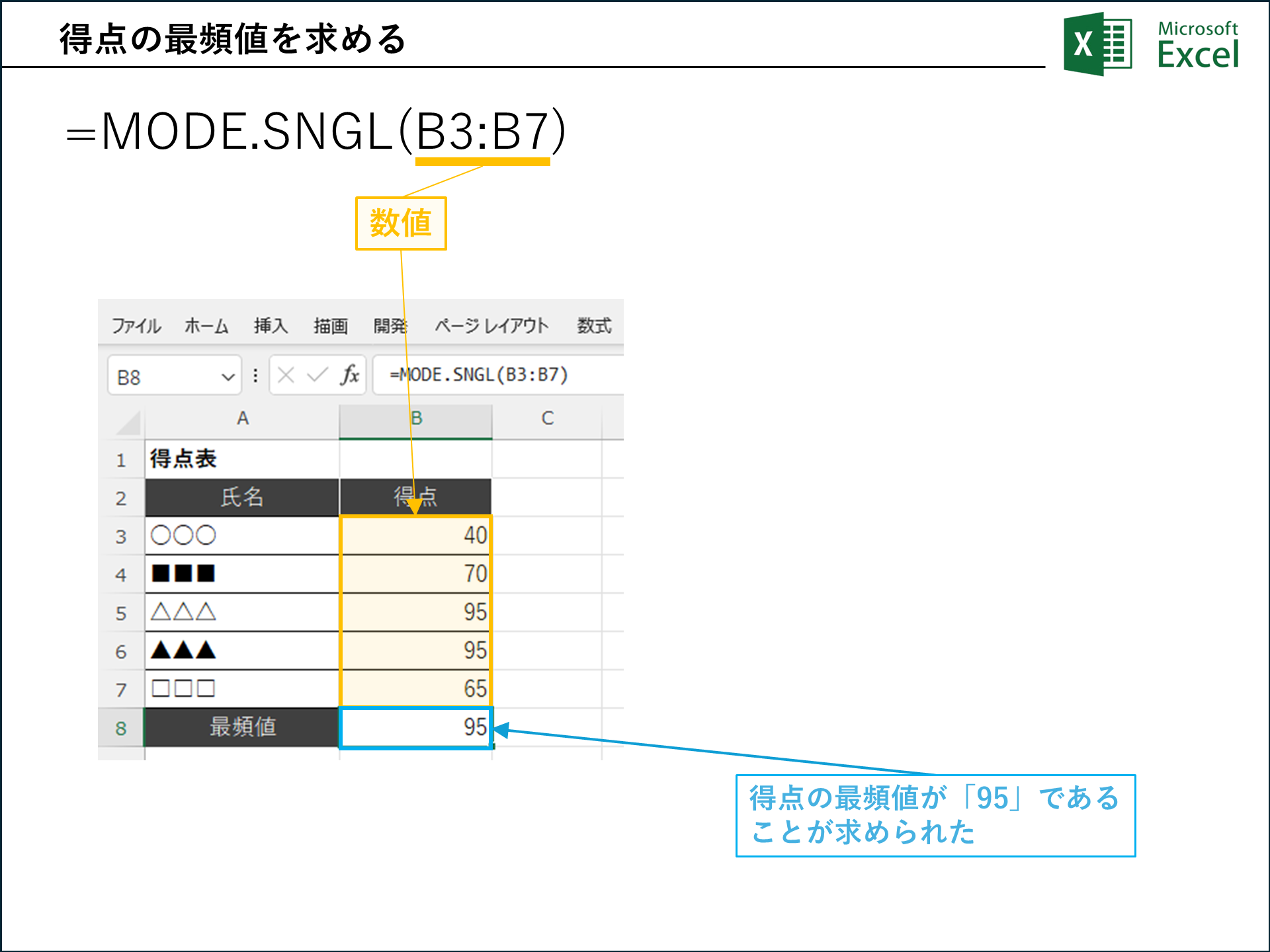1270x952 pixels.
Task: Switch to the ホーム ribbon tab
Action: (206, 325)
